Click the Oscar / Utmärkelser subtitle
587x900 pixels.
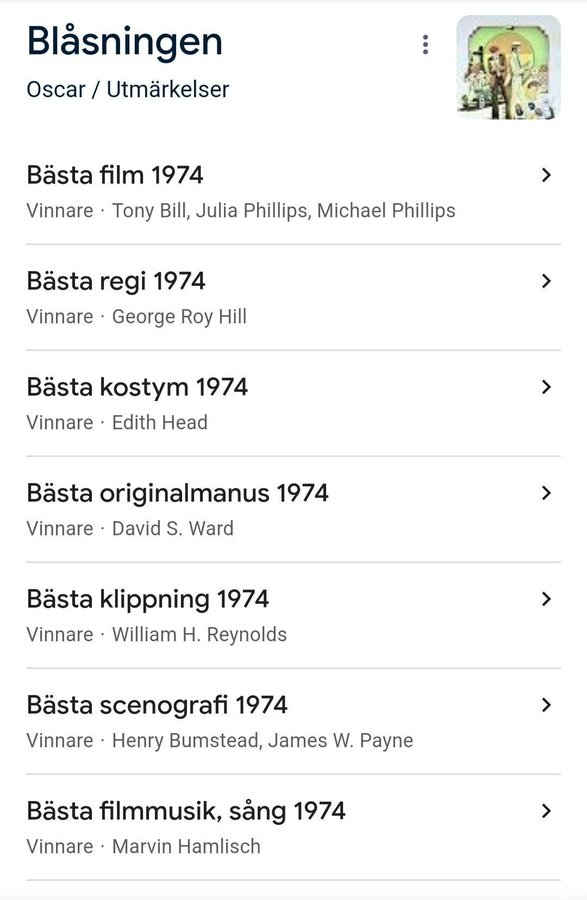(128, 90)
